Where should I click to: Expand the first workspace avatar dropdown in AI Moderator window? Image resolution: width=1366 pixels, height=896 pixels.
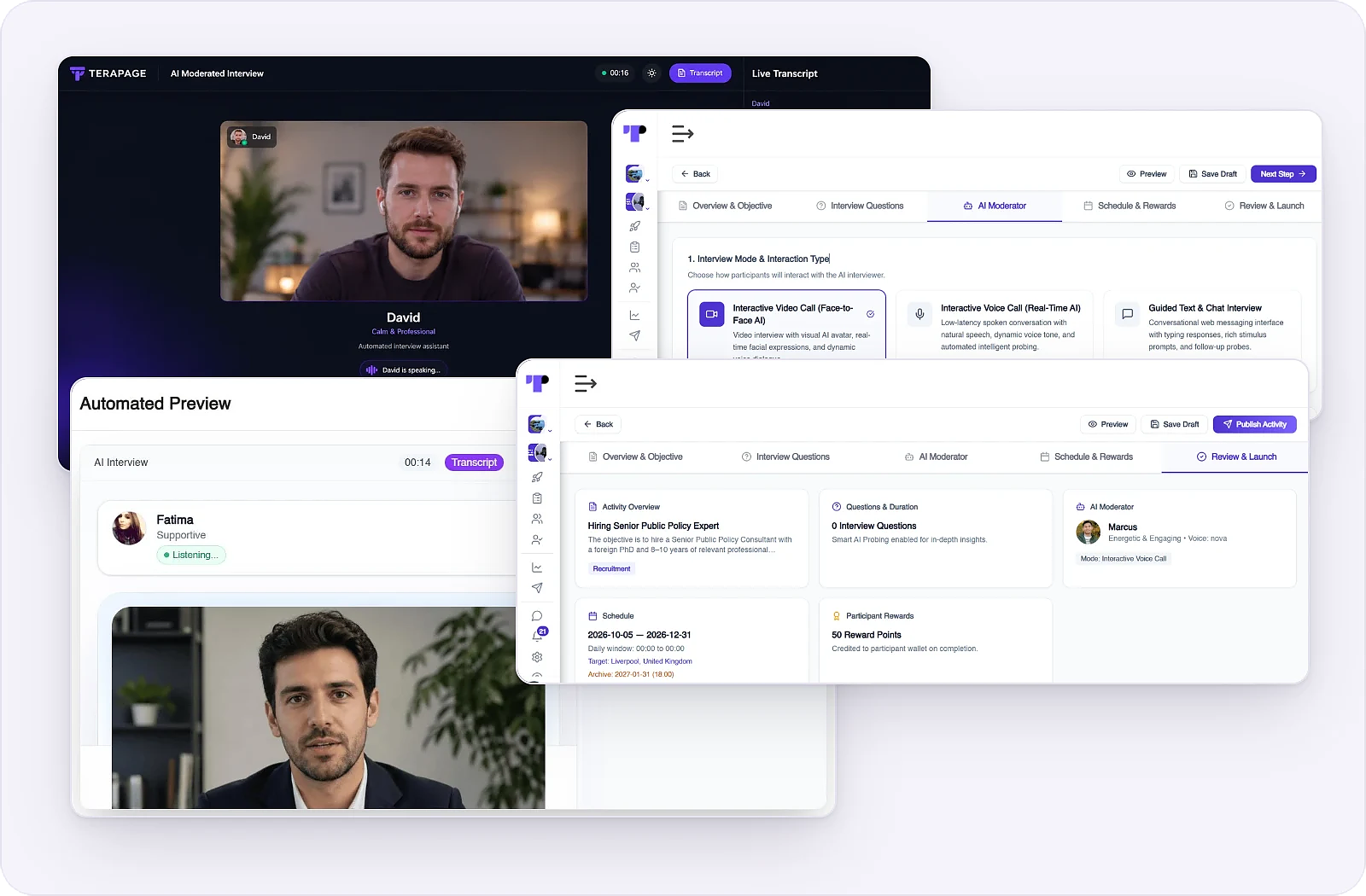pos(637,174)
